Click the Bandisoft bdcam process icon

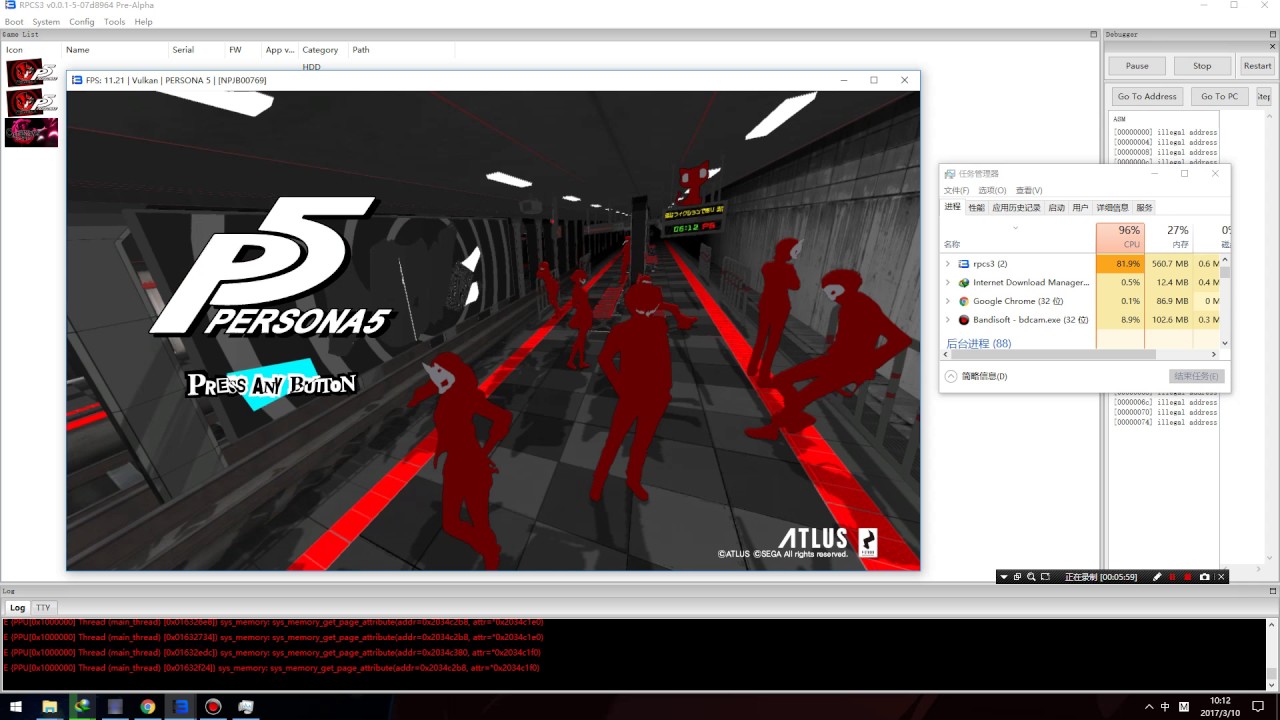click(964, 320)
